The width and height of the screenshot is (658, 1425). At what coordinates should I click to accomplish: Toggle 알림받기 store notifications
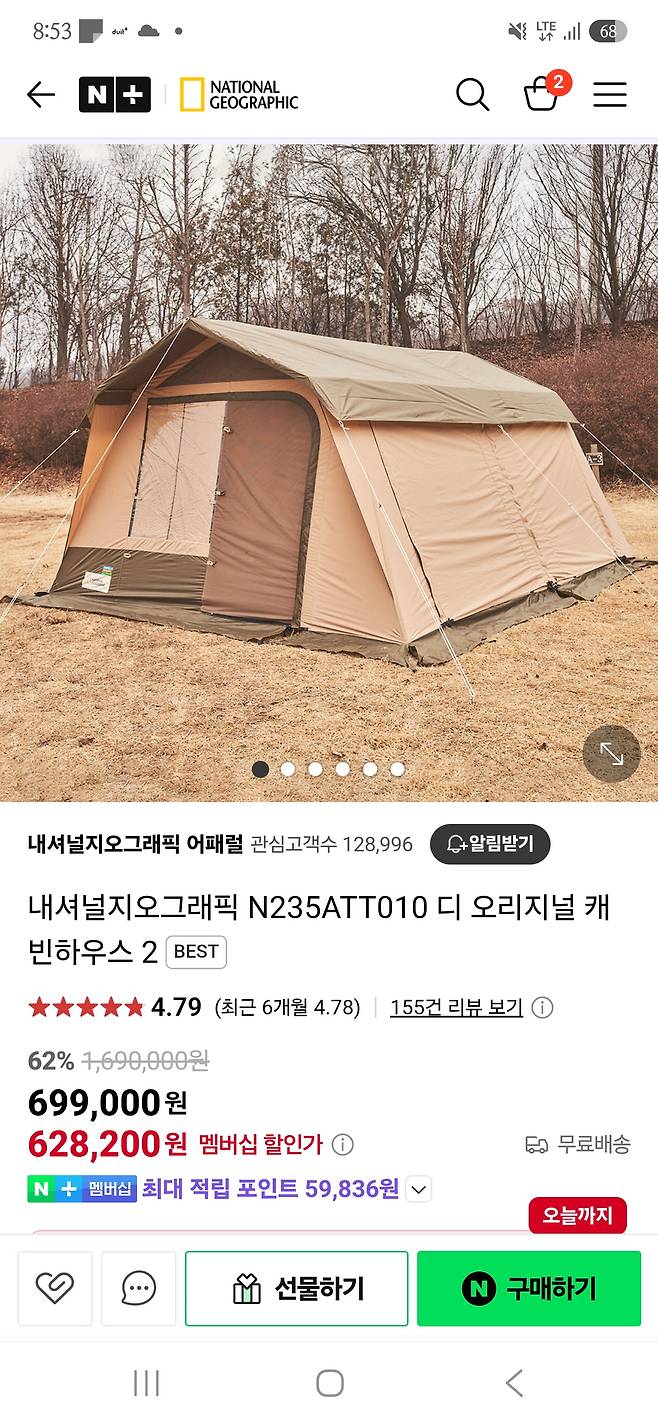[x=490, y=844]
